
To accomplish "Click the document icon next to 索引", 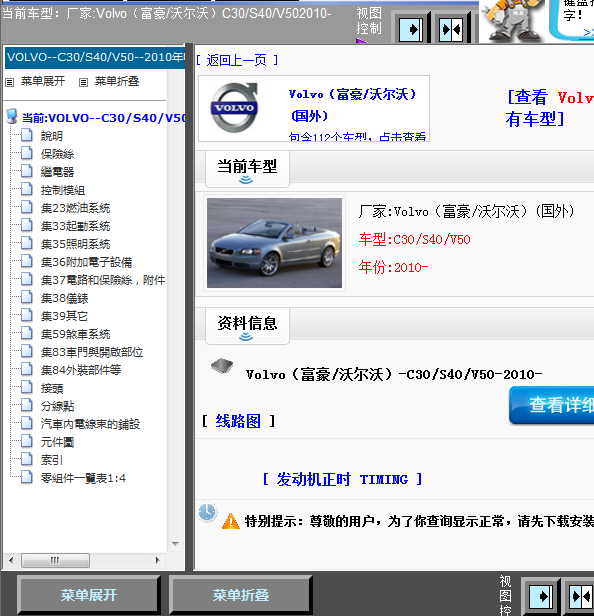I will (x=27, y=459).
